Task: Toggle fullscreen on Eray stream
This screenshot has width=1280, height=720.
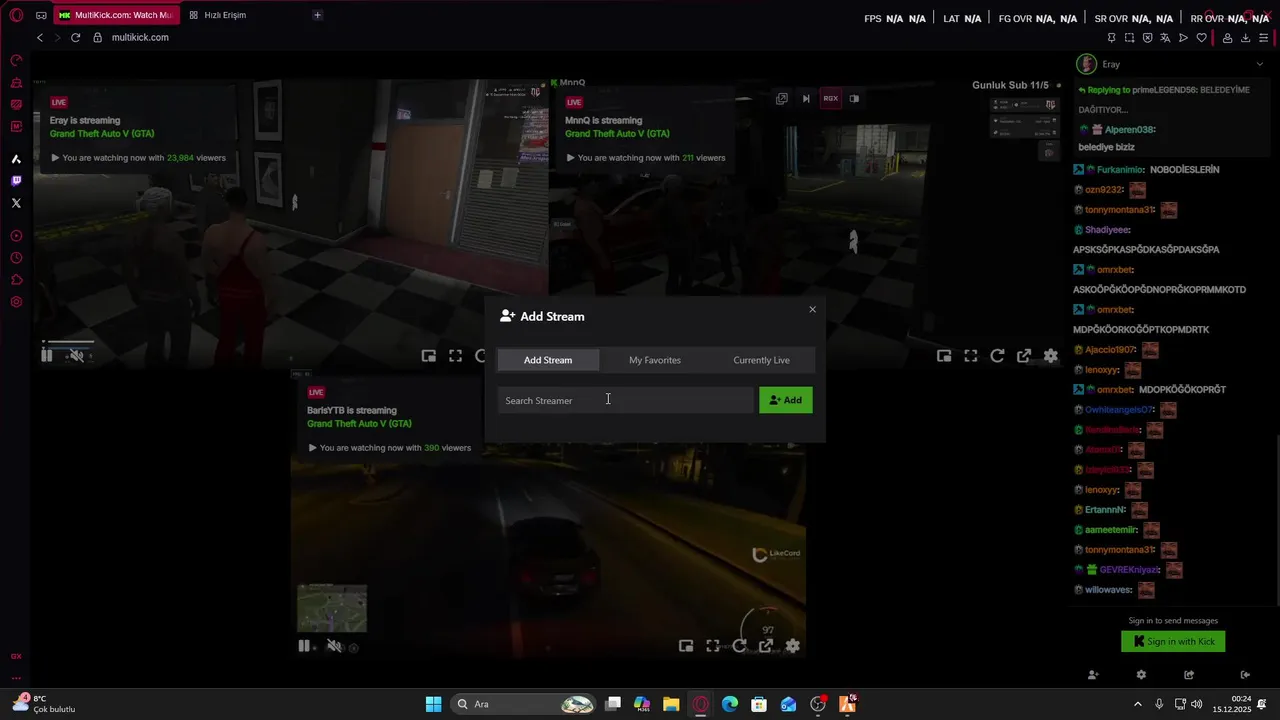Action: pyautogui.click(x=455, y=356)
